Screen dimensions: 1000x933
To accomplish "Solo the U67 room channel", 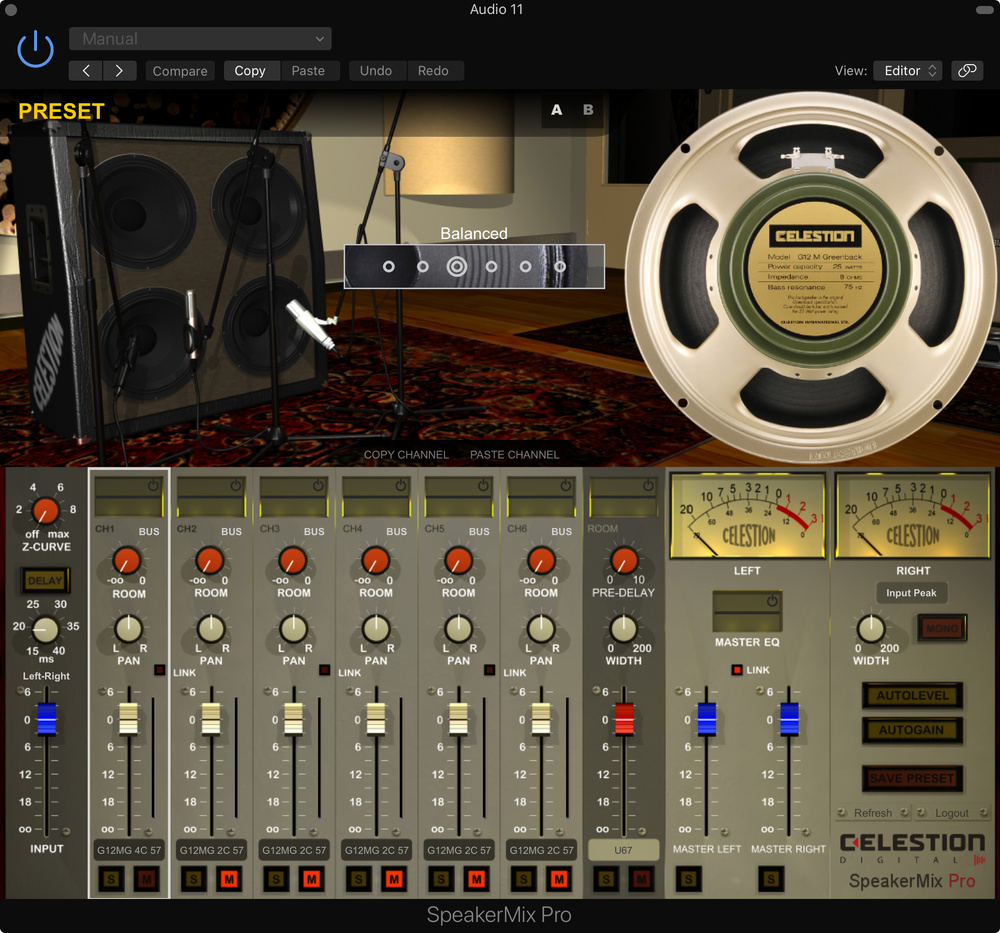I will pyautogui.click(x=605, y=879).
